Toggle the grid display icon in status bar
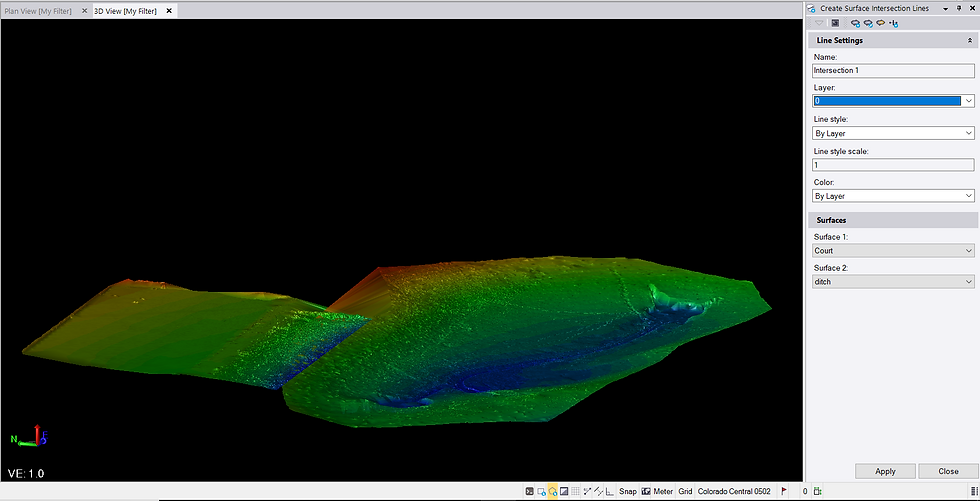The width and height of the screenshot is (980, 501). click(x=576, y=491)
